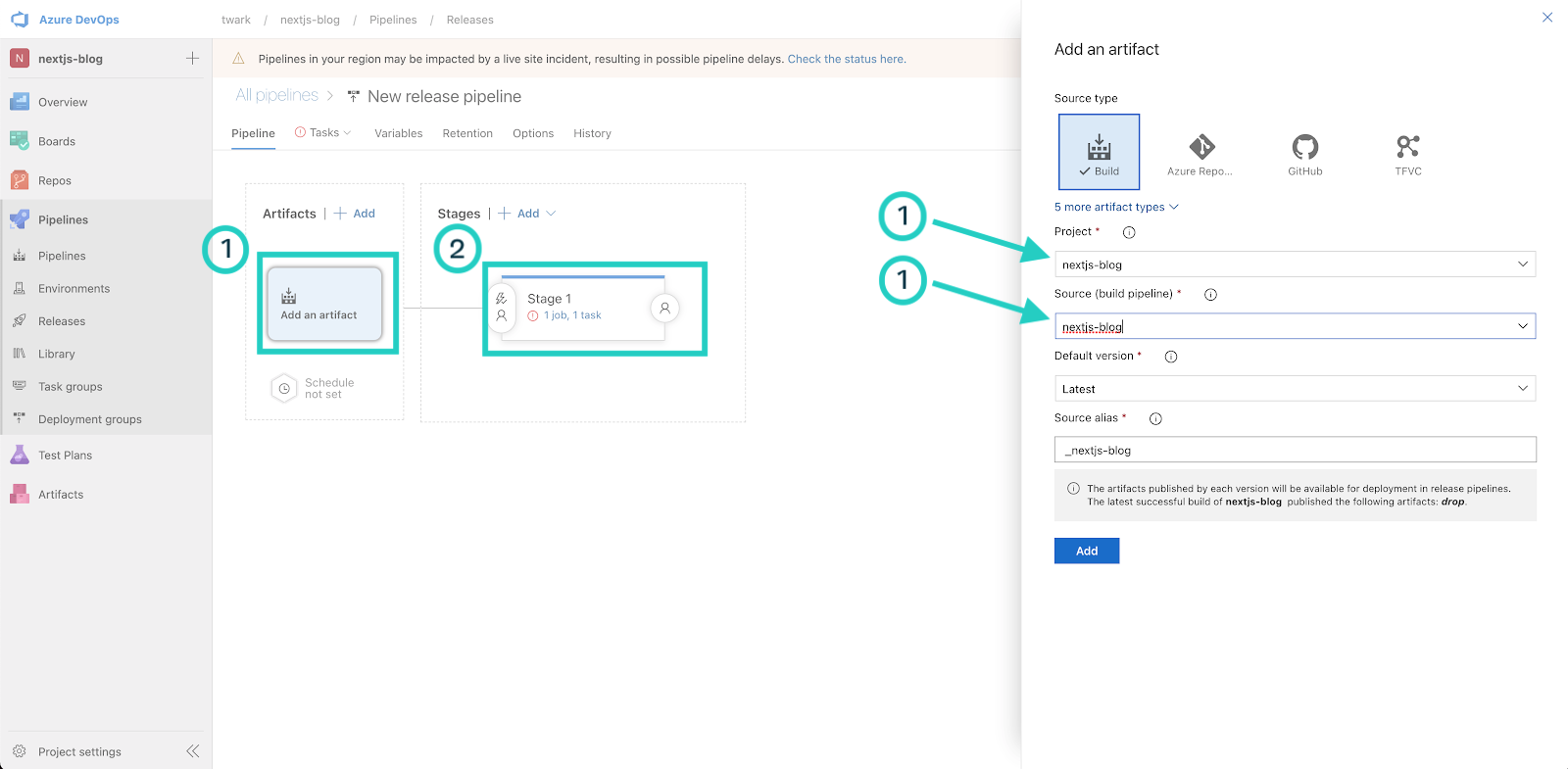Click the plus icon beside nextjs-blog project
This screenshot has height=769, width=1568.
pos(192,59)
